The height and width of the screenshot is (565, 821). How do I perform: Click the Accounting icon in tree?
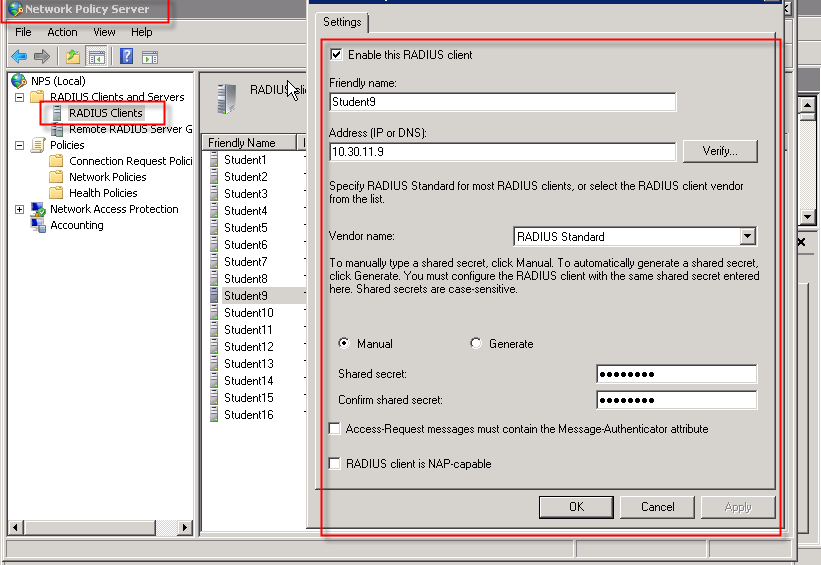[x=38, y=225]
